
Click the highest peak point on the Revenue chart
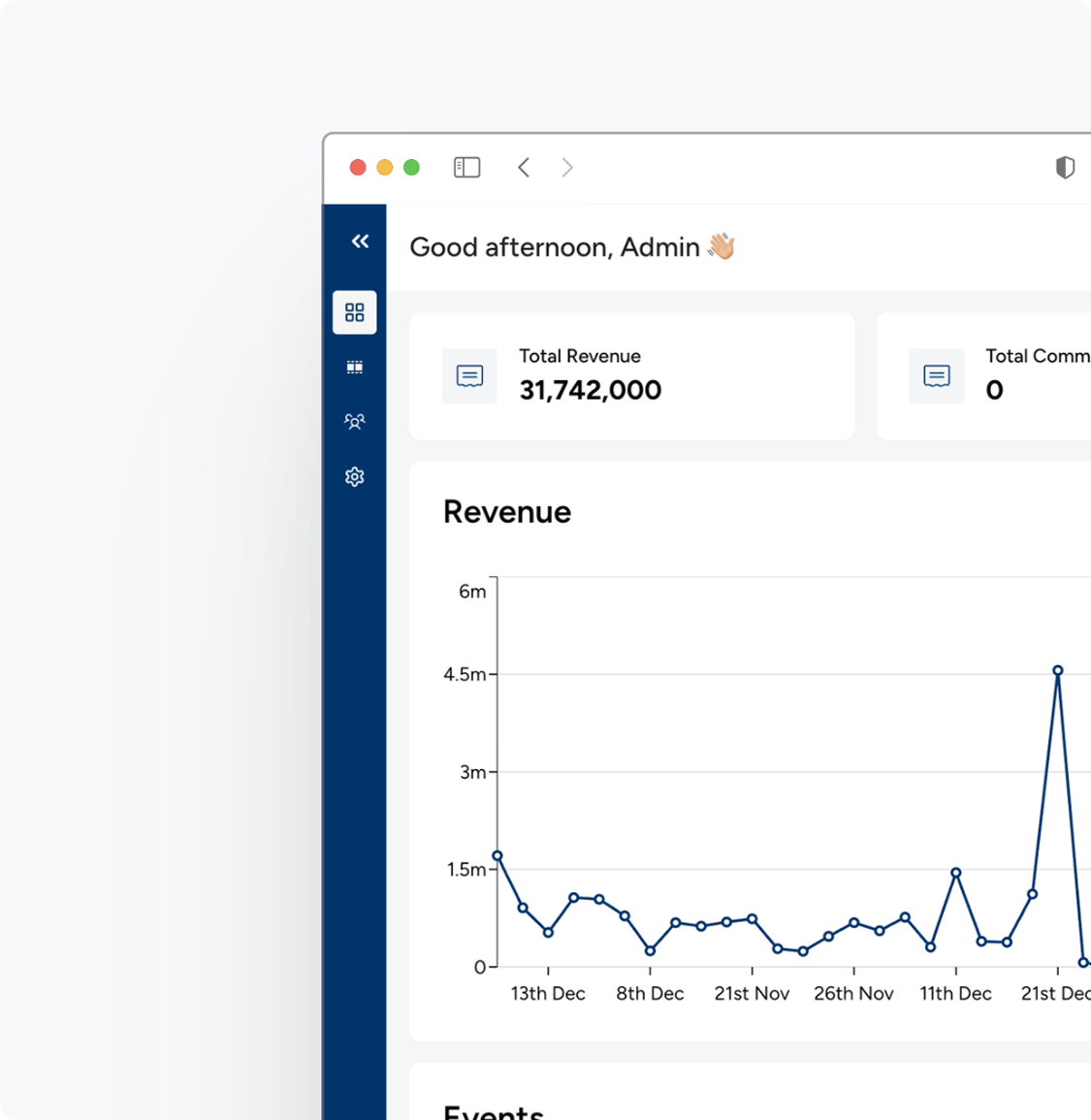click(1057, 670)
